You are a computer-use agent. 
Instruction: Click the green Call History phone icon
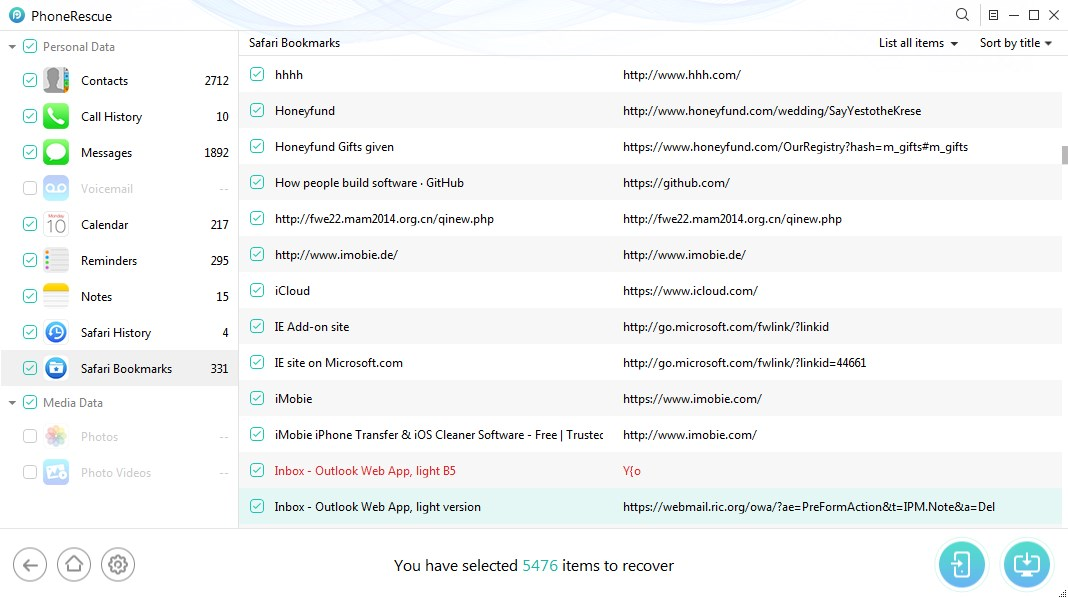click(x=56, y=116)
